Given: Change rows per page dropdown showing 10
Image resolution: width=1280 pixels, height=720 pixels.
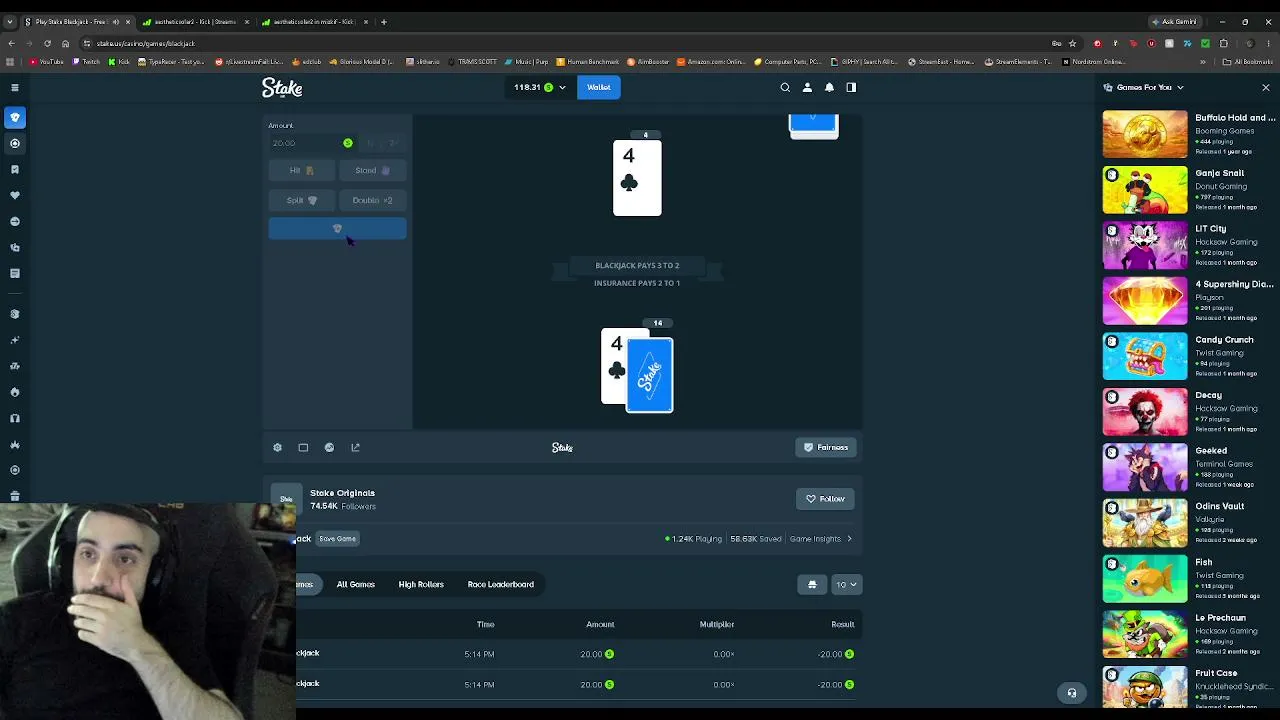Looking at the screenshot, I should (x=846, y=585).
